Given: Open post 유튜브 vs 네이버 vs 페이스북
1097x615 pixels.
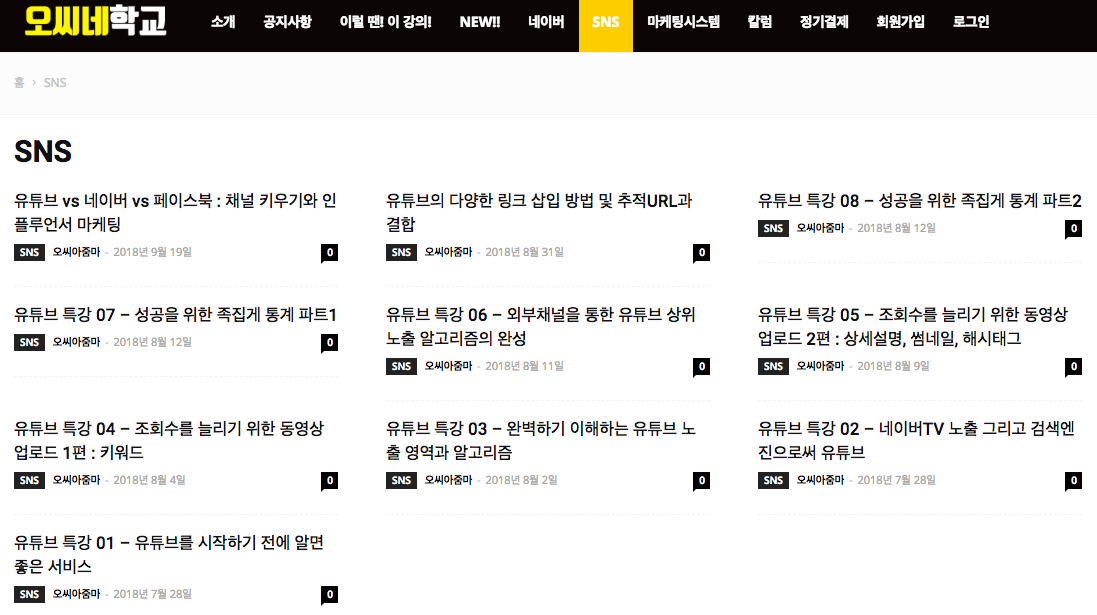Looking at the screenshot, I should pyautogui.click(x=175, y=212).
